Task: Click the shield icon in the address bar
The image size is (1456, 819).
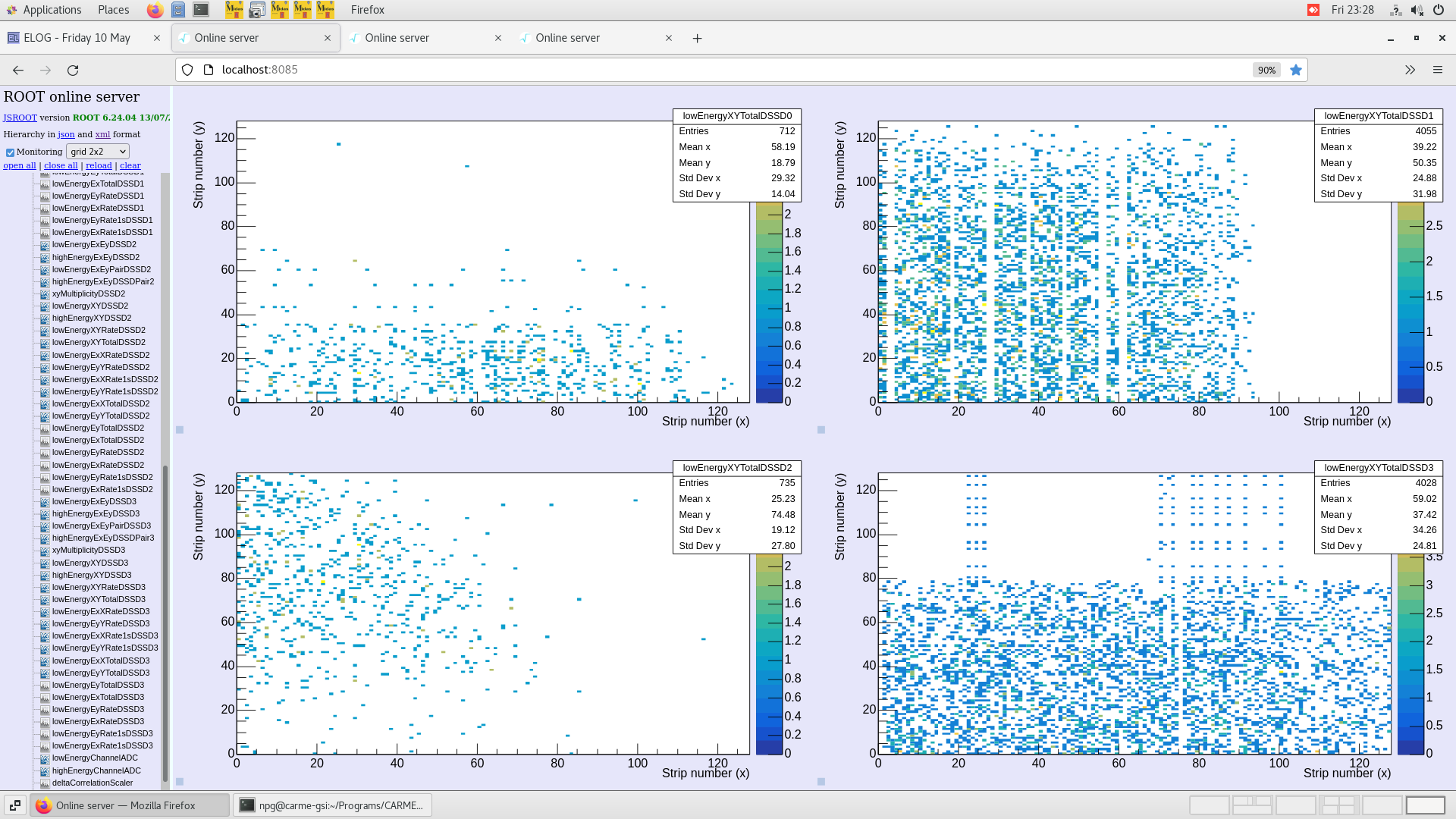Action: [x=187, y=70]
